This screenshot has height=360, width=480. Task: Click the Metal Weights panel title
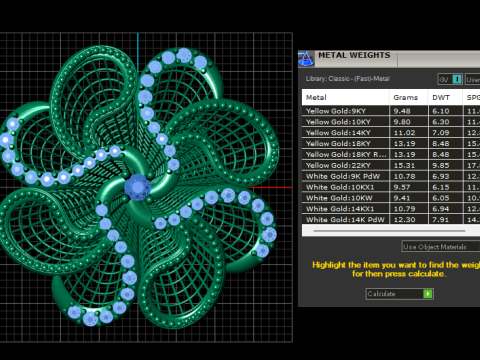pos(354,55)
